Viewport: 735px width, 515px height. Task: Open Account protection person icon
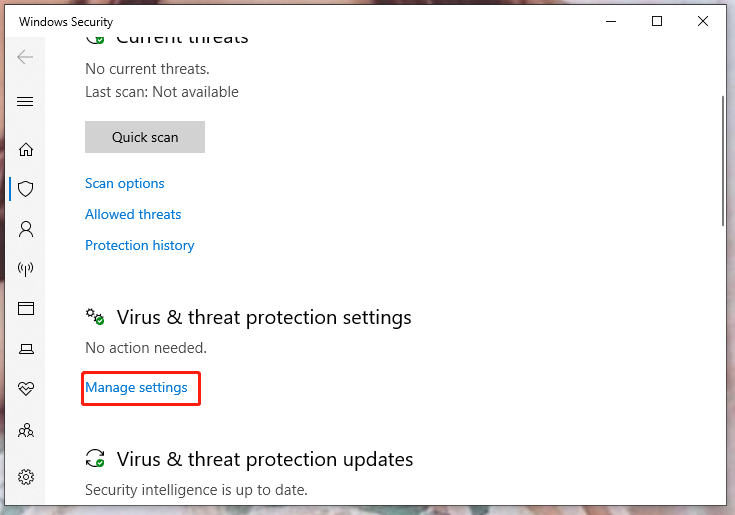tap(26, 228)
